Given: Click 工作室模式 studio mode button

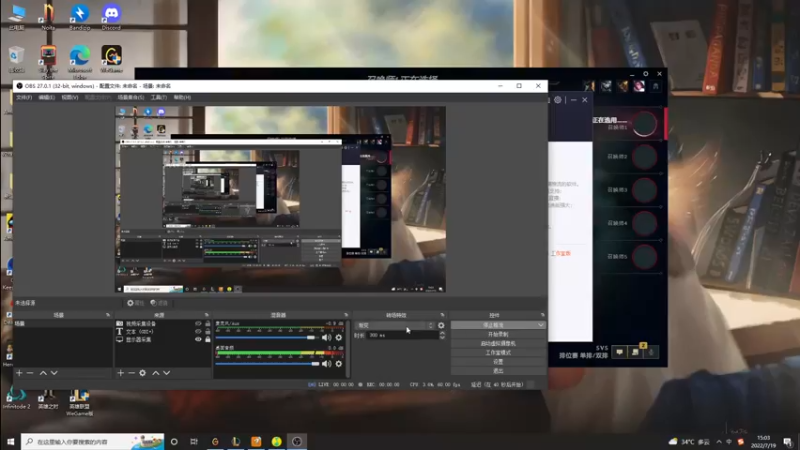Looking at the screenshot, I should [498, 353].
